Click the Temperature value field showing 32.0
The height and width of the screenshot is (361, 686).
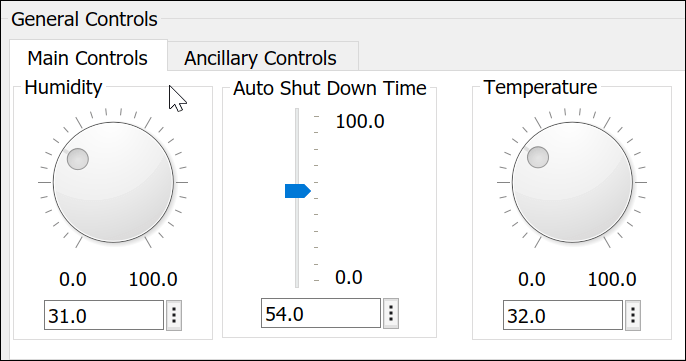pyautogui.click(x=563, y=315)
